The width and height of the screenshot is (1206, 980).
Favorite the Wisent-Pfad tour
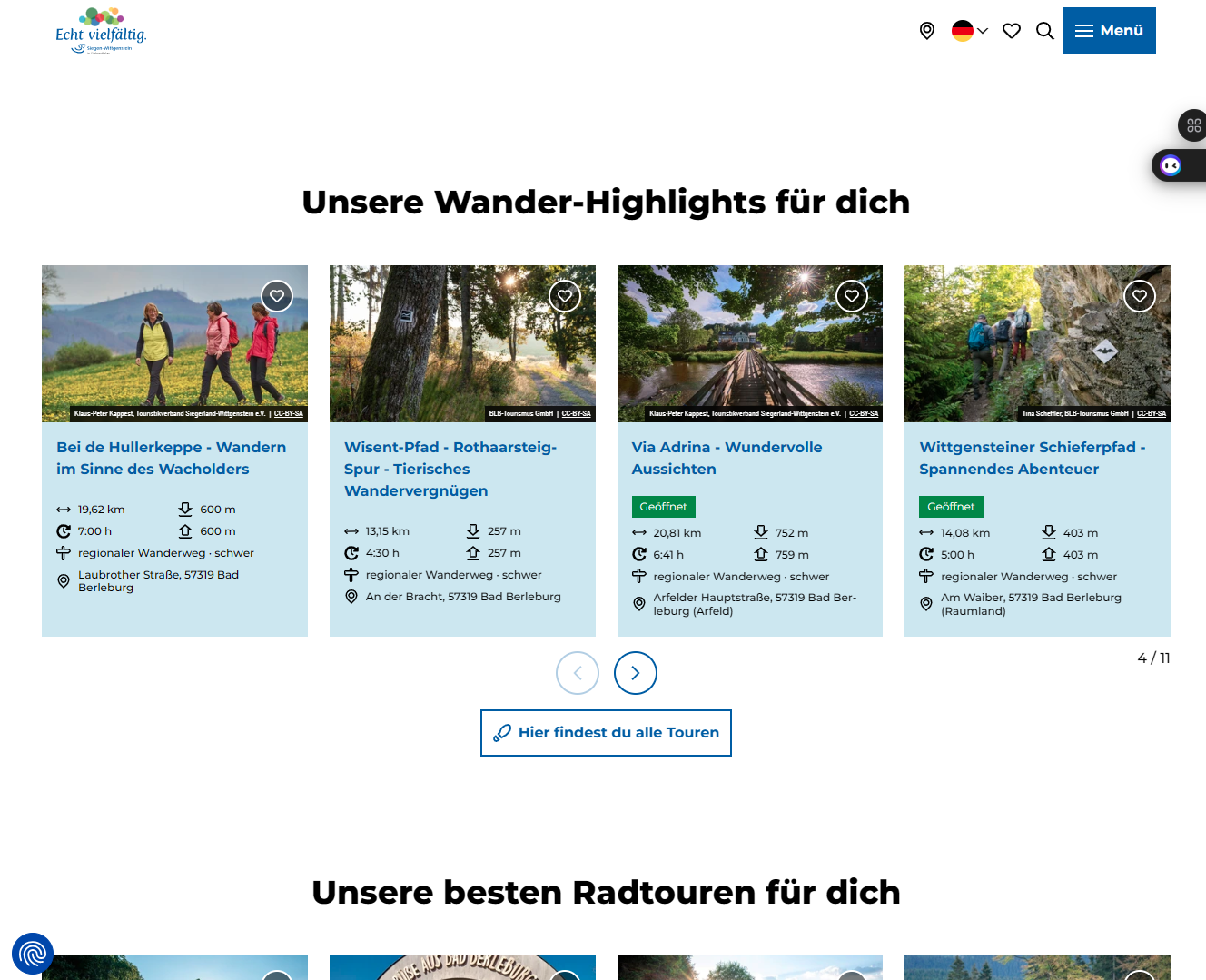[565, 296]
